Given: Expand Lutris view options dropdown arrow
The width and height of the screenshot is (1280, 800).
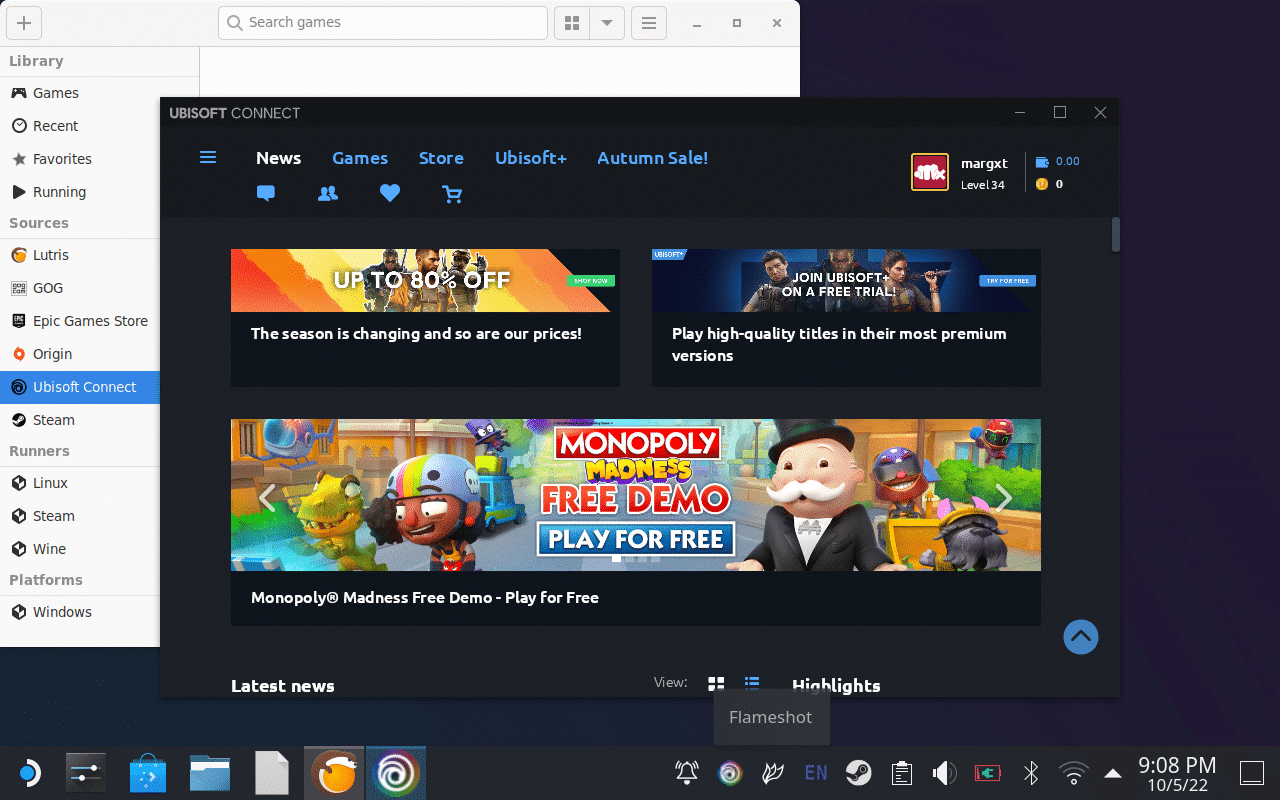Looking at the screenshot, I should tap(607, 23).
